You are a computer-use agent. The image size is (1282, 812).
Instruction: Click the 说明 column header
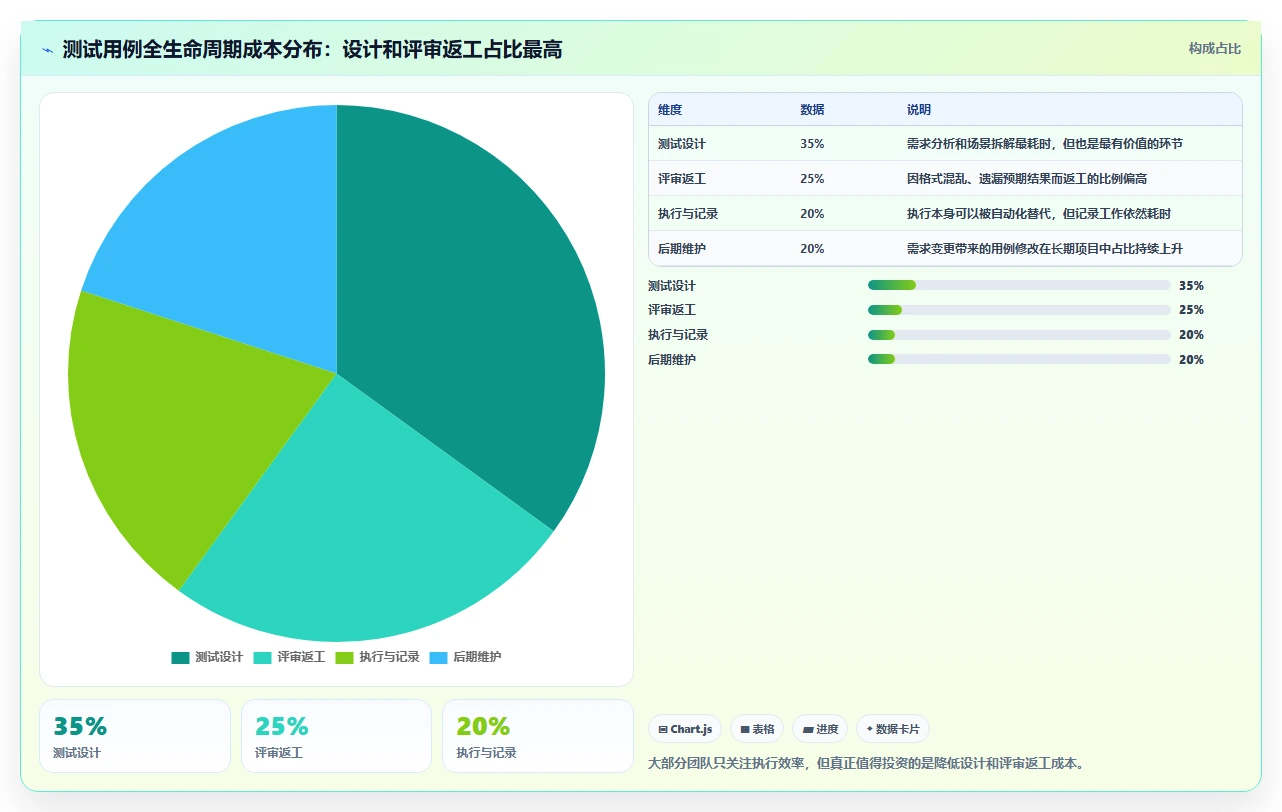919,110
